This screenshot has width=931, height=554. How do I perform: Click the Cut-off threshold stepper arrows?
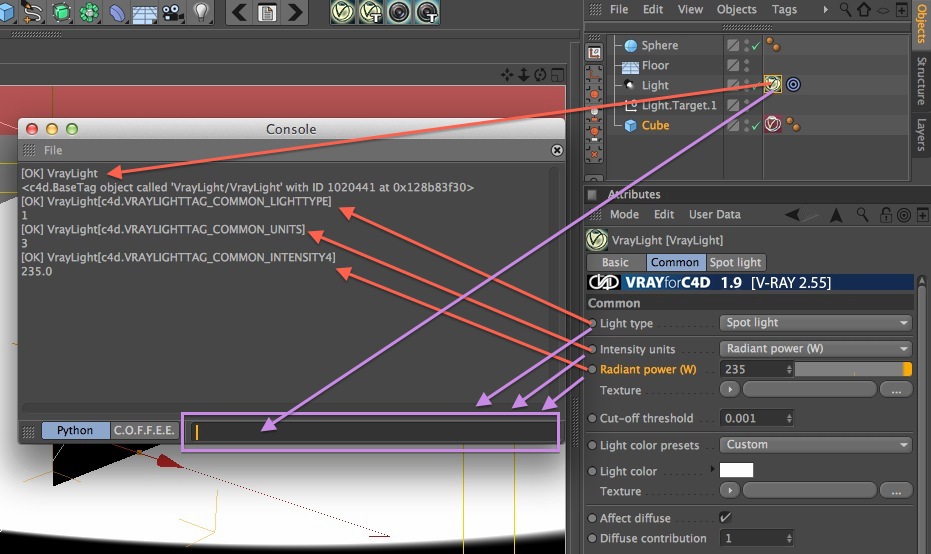[x=789, y=418]
